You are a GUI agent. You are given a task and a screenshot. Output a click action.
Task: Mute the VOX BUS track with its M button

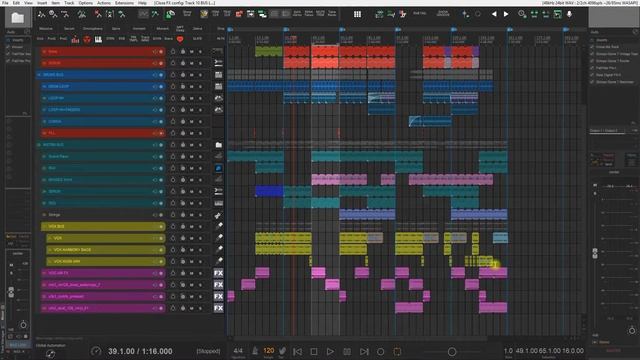(x=191, y=227)
